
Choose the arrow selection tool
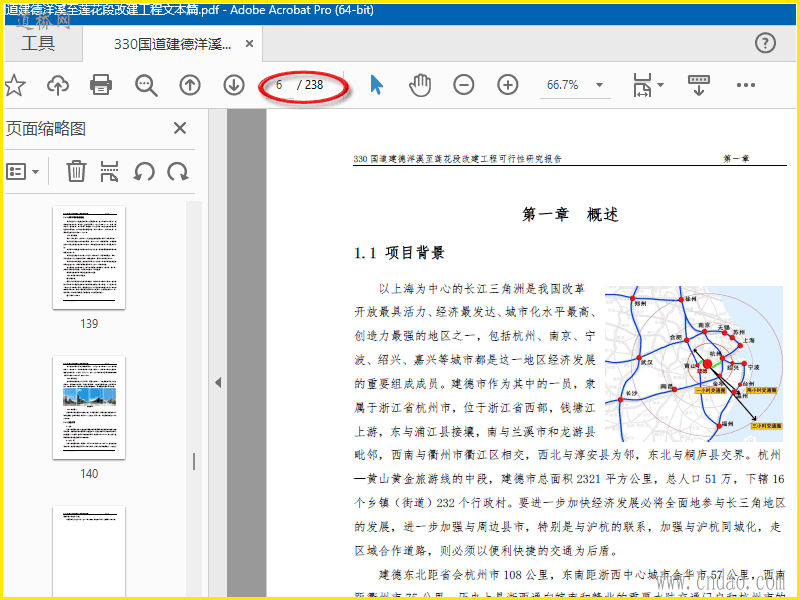[377, 85]
